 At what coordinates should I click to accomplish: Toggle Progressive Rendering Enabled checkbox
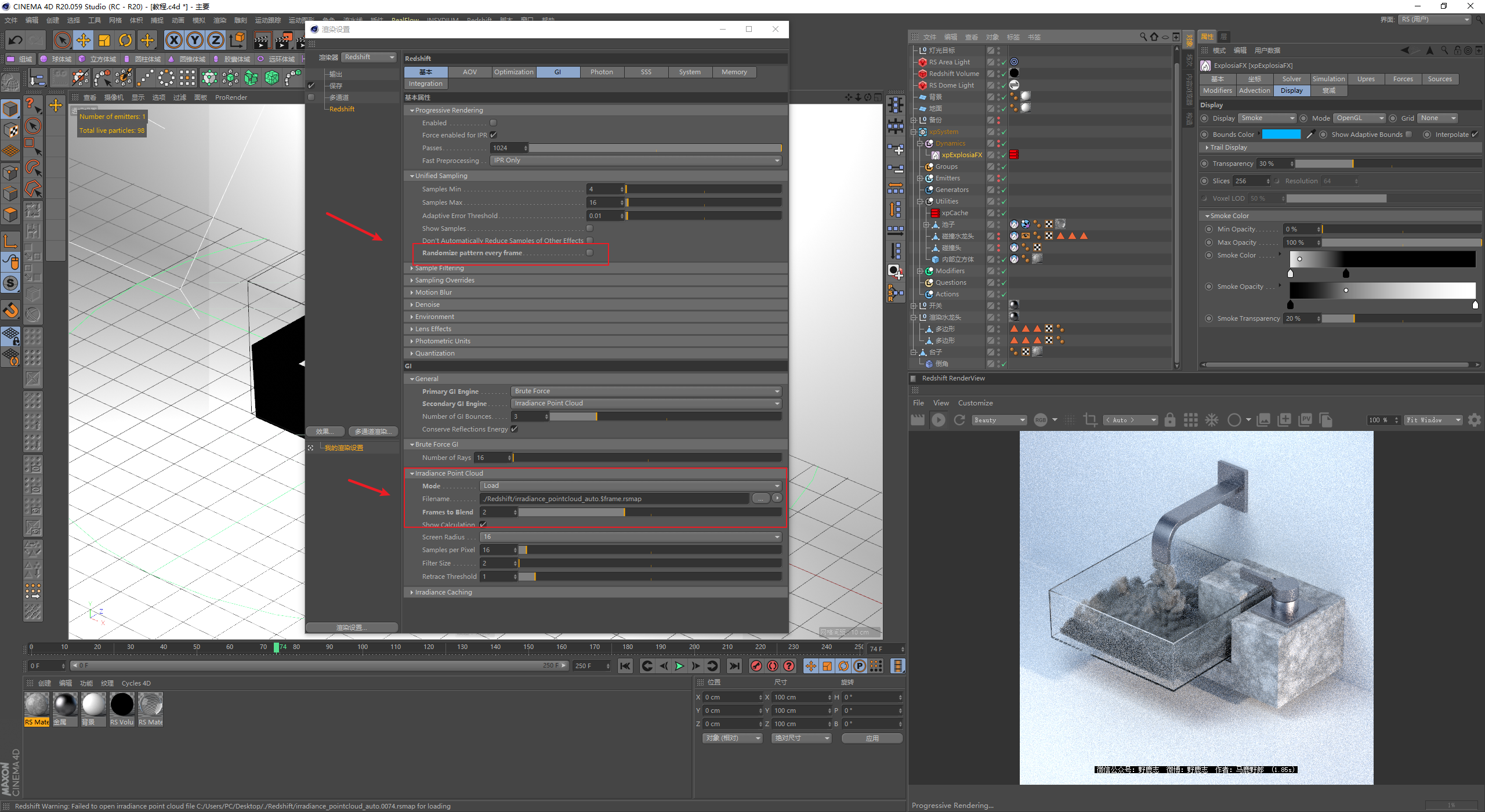493,123
